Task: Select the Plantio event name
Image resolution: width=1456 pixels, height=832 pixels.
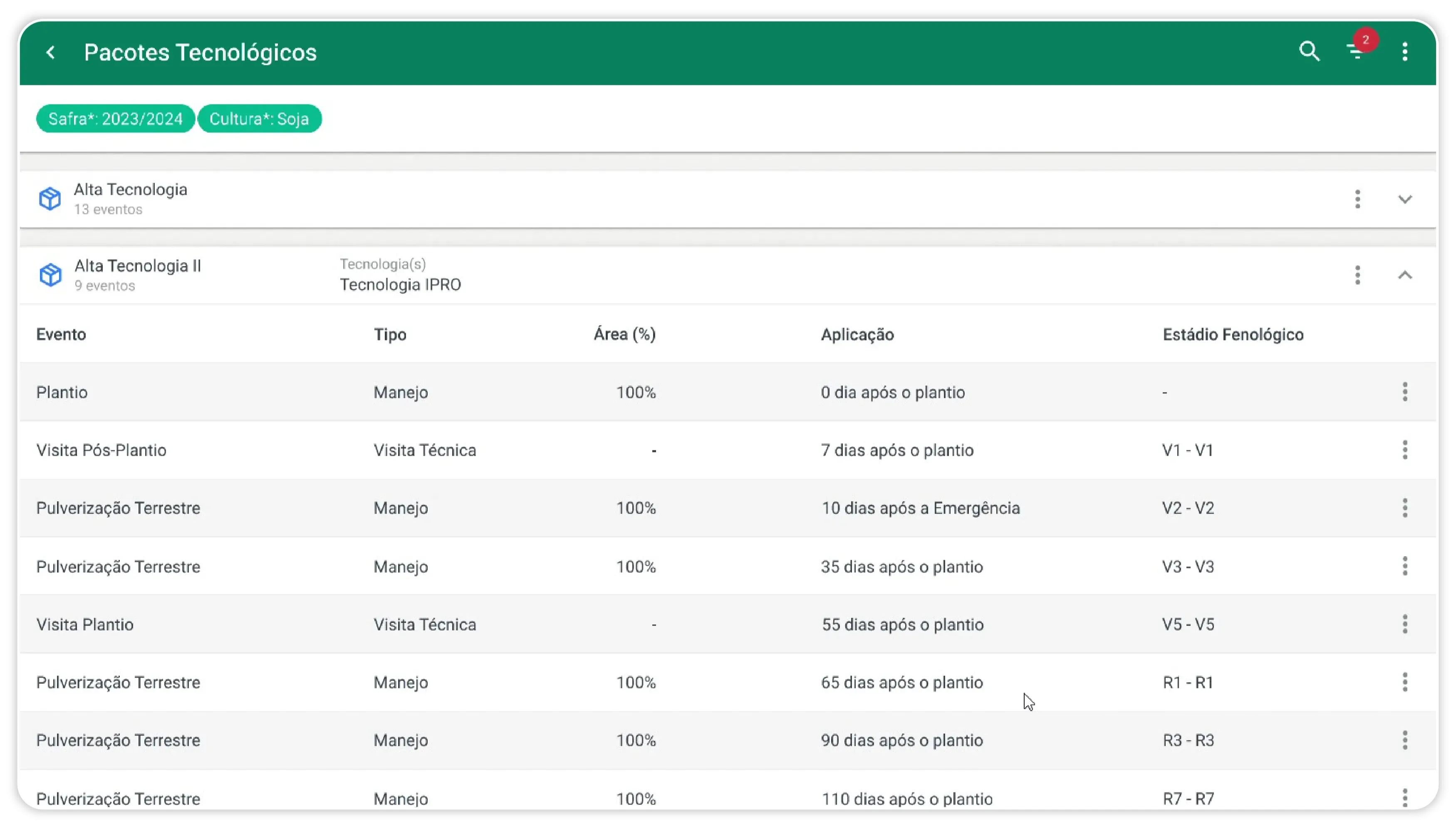Action: (62, 392)
